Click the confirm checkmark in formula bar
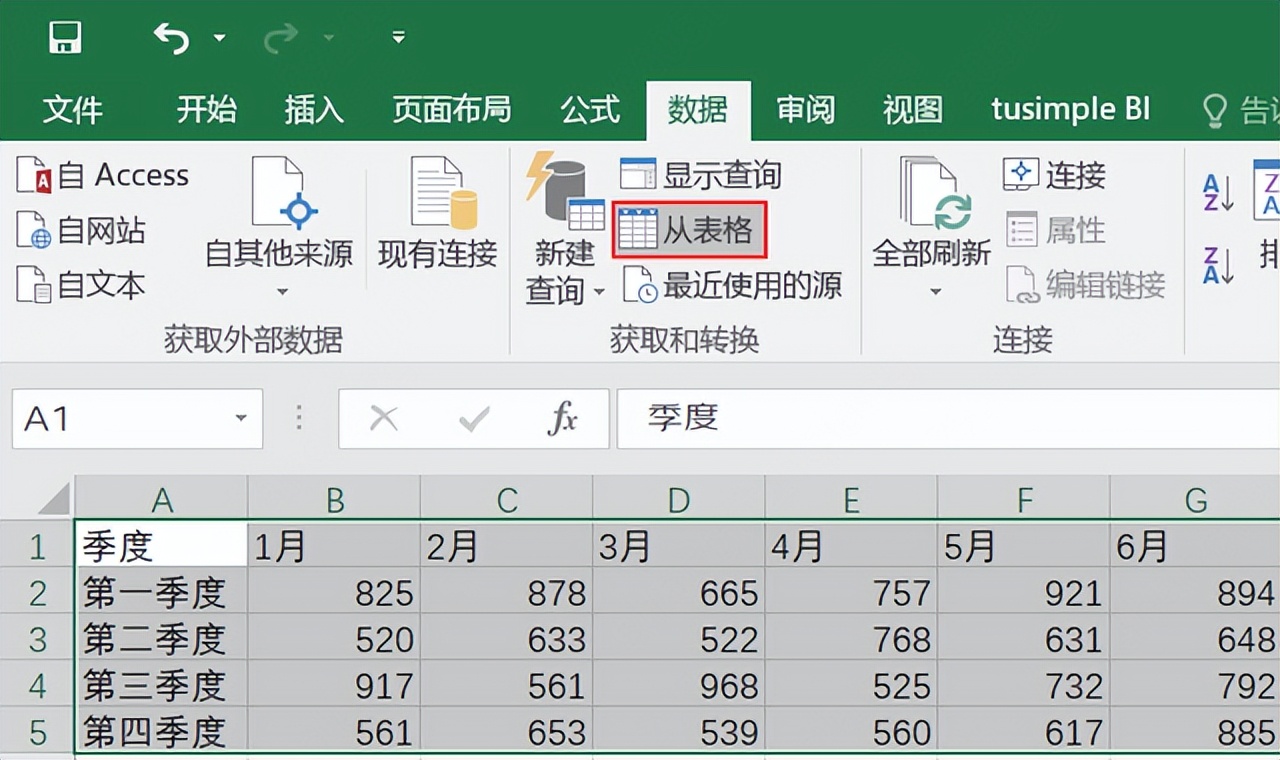The height and width of the screenshot is (760, 1280). [x=474, y=418]
